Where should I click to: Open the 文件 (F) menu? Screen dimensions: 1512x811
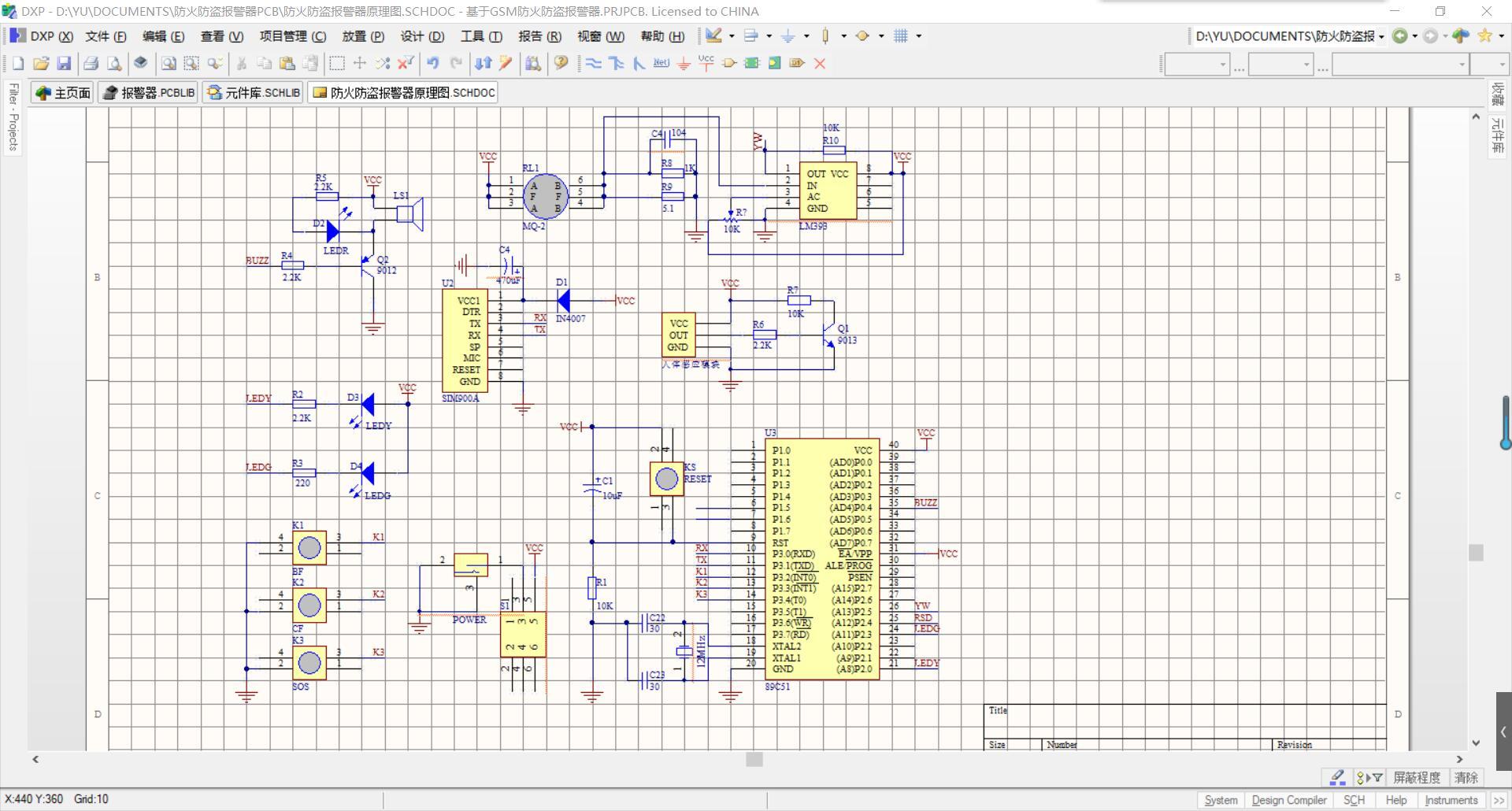(106, 36)
